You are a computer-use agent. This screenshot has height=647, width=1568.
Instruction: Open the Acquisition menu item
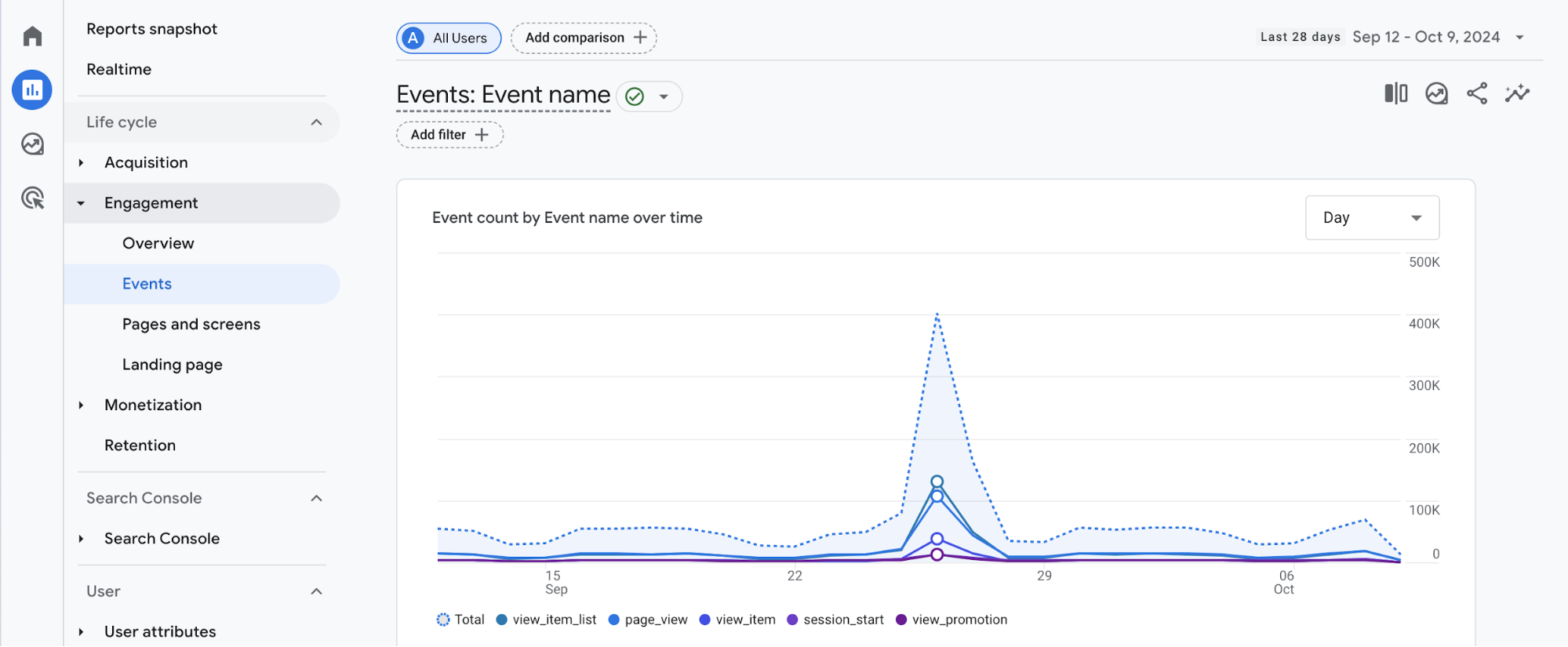[146, 162]
